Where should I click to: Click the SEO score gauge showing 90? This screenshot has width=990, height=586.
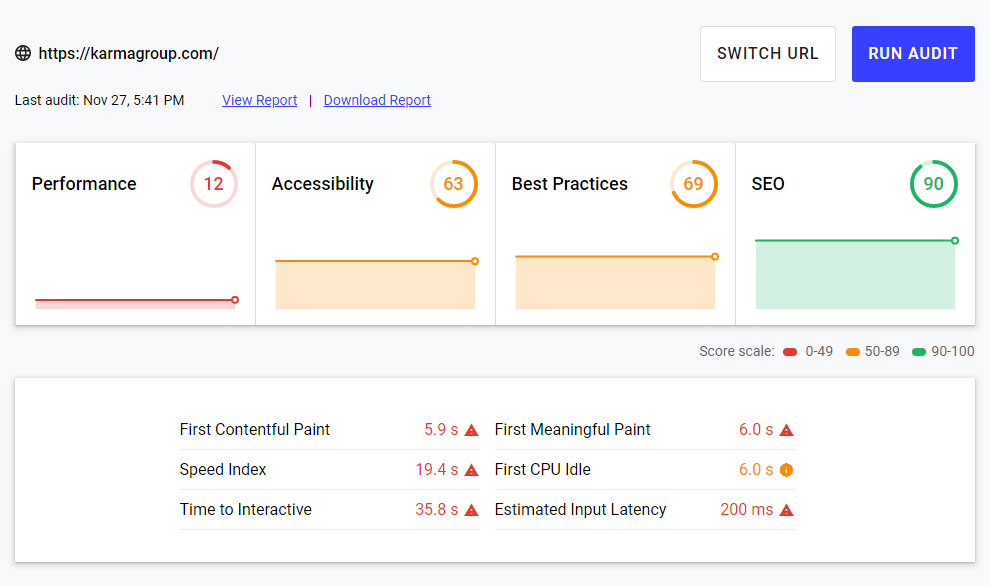click(933, 184)
